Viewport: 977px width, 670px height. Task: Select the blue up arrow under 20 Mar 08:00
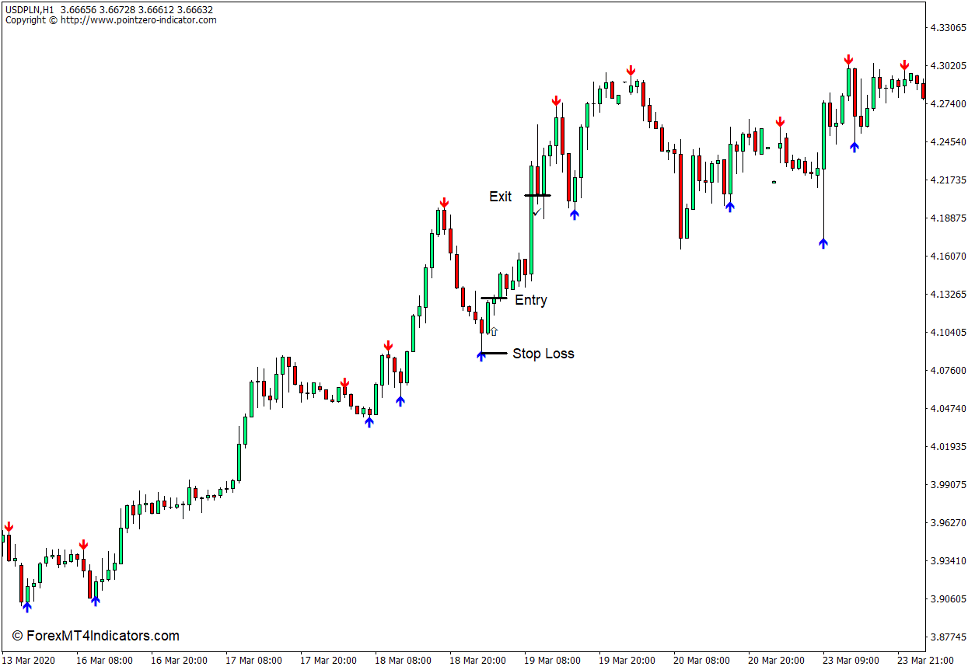click(x=730, y=207)
